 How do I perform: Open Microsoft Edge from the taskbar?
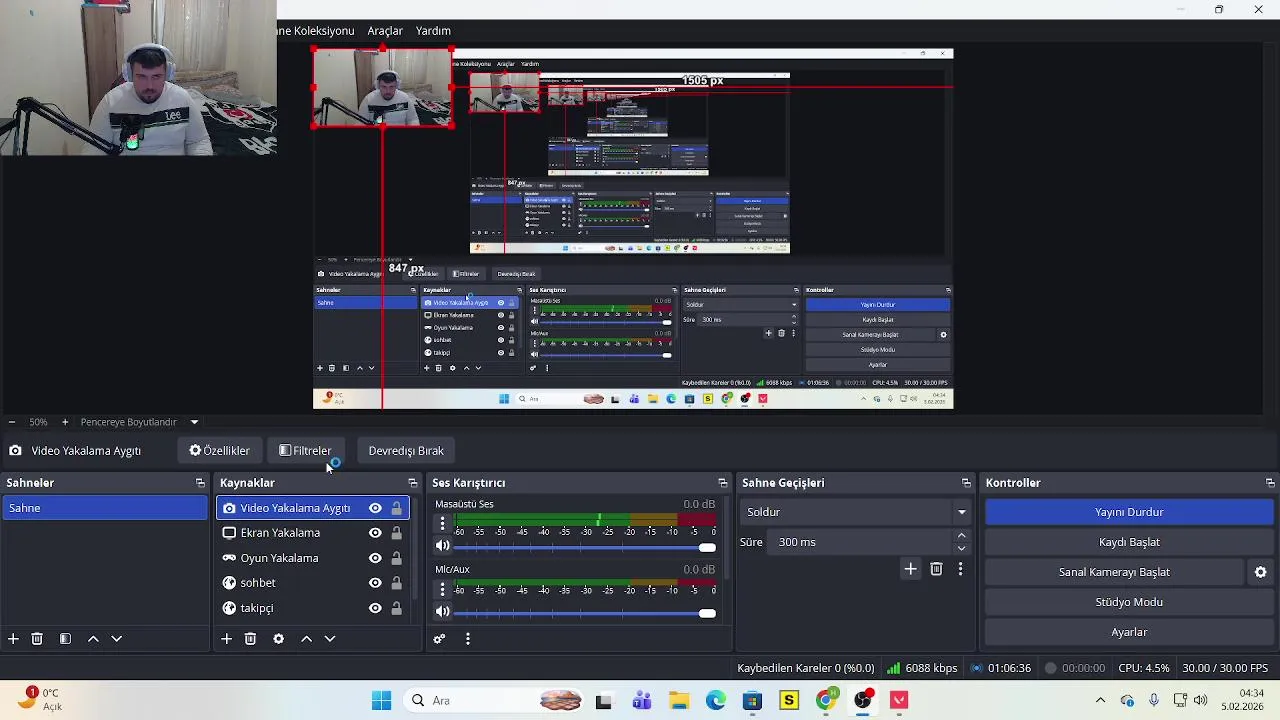[x=716, y=700]
